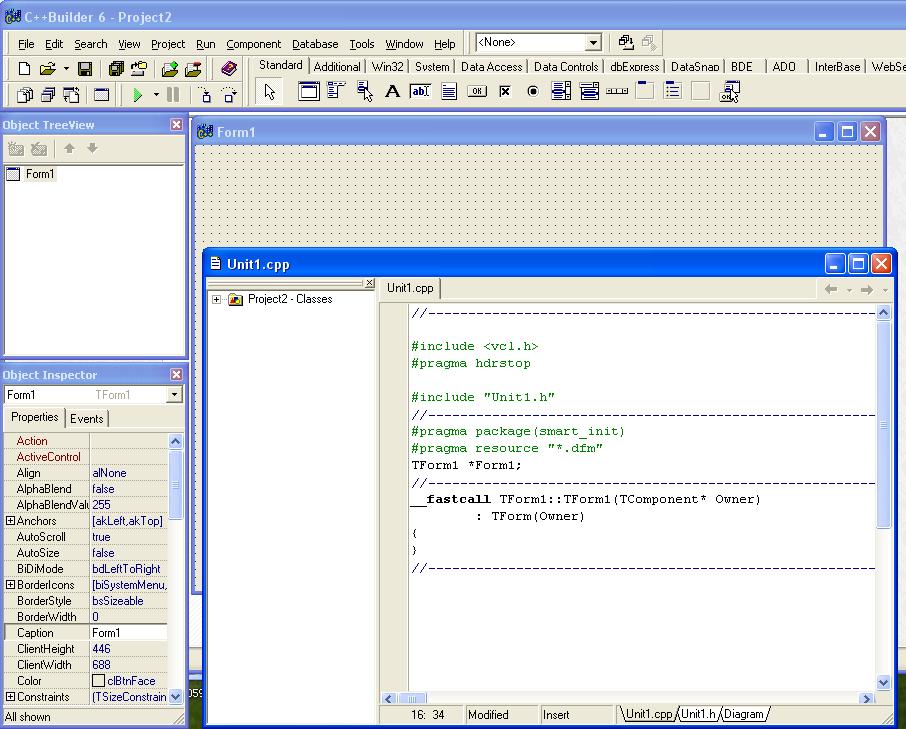
Task: Switch to Diagram editor bottom tab
Action: (x=744, y=714)
